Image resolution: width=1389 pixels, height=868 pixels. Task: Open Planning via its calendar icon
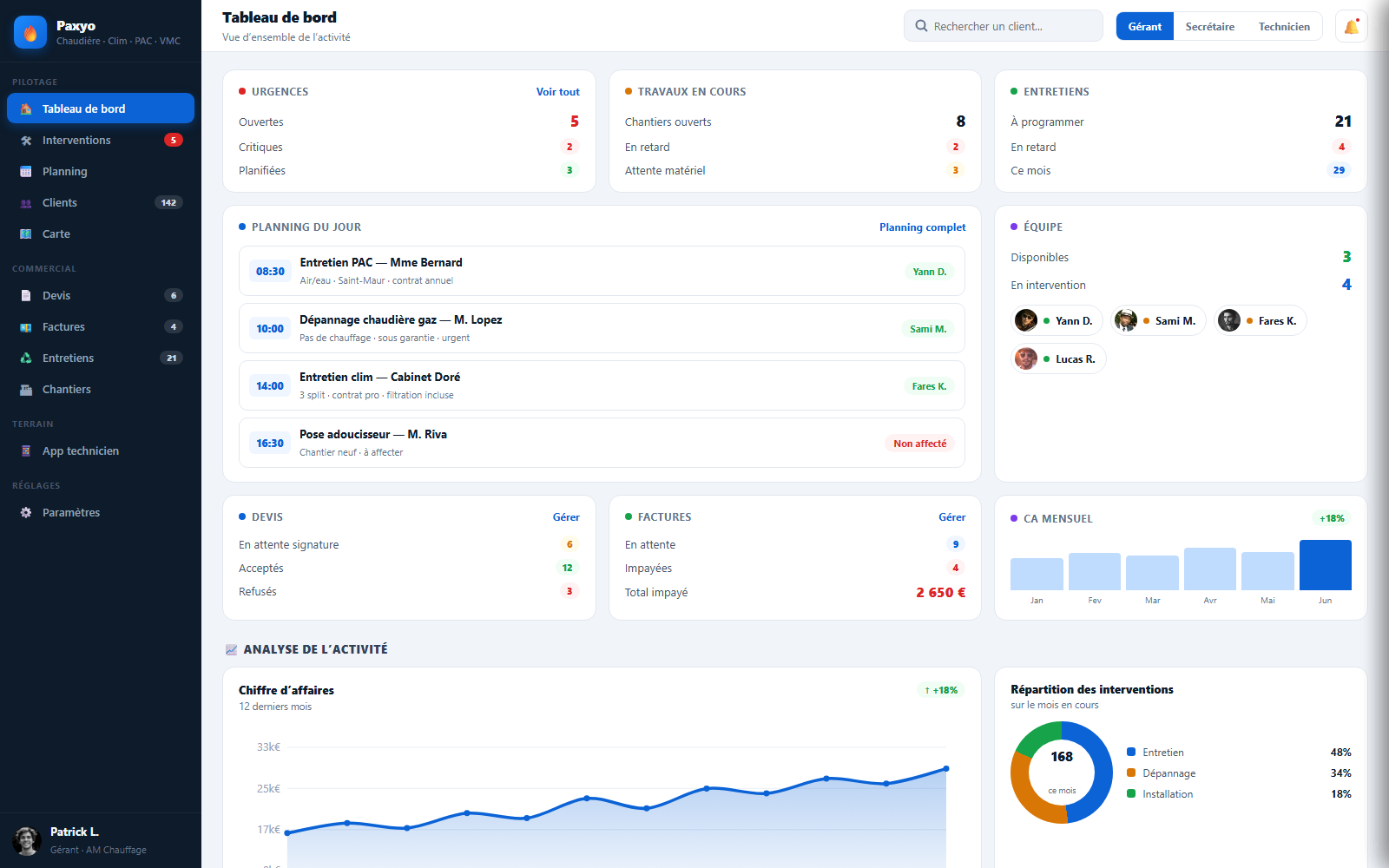(x=26, y=171)
